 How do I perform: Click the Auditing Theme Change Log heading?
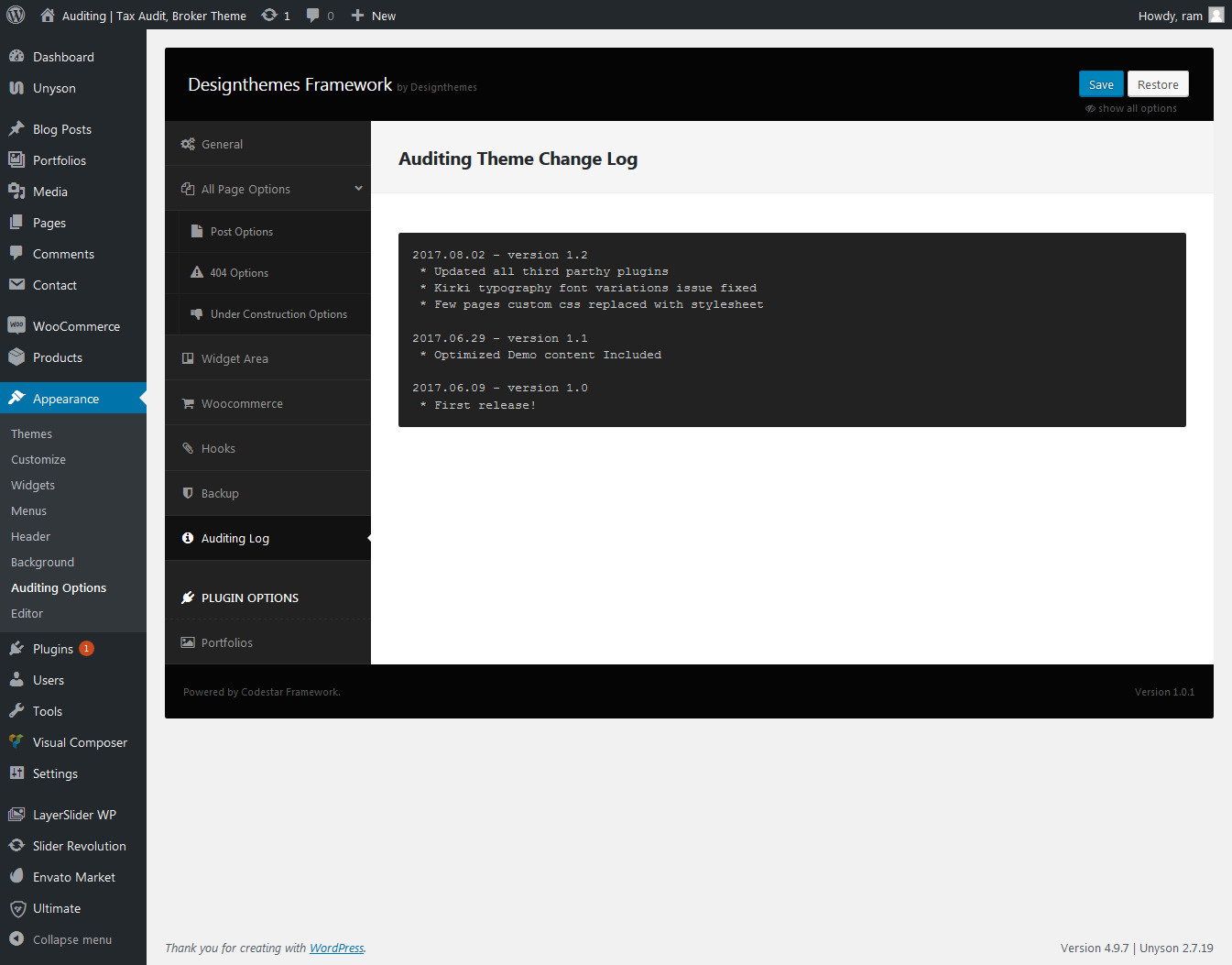[518, 159]
